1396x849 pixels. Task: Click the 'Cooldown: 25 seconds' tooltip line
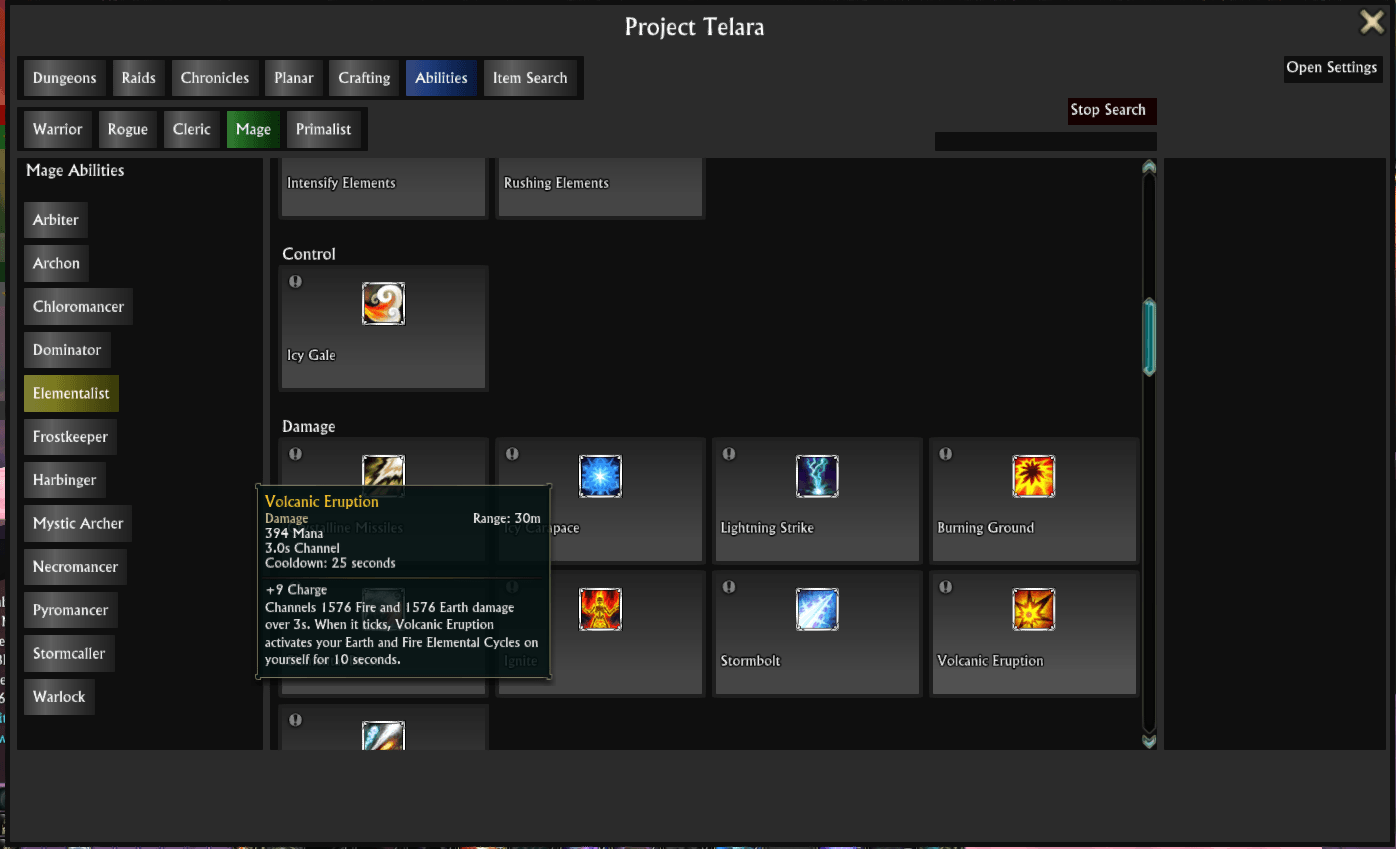[x=330, y=563]
